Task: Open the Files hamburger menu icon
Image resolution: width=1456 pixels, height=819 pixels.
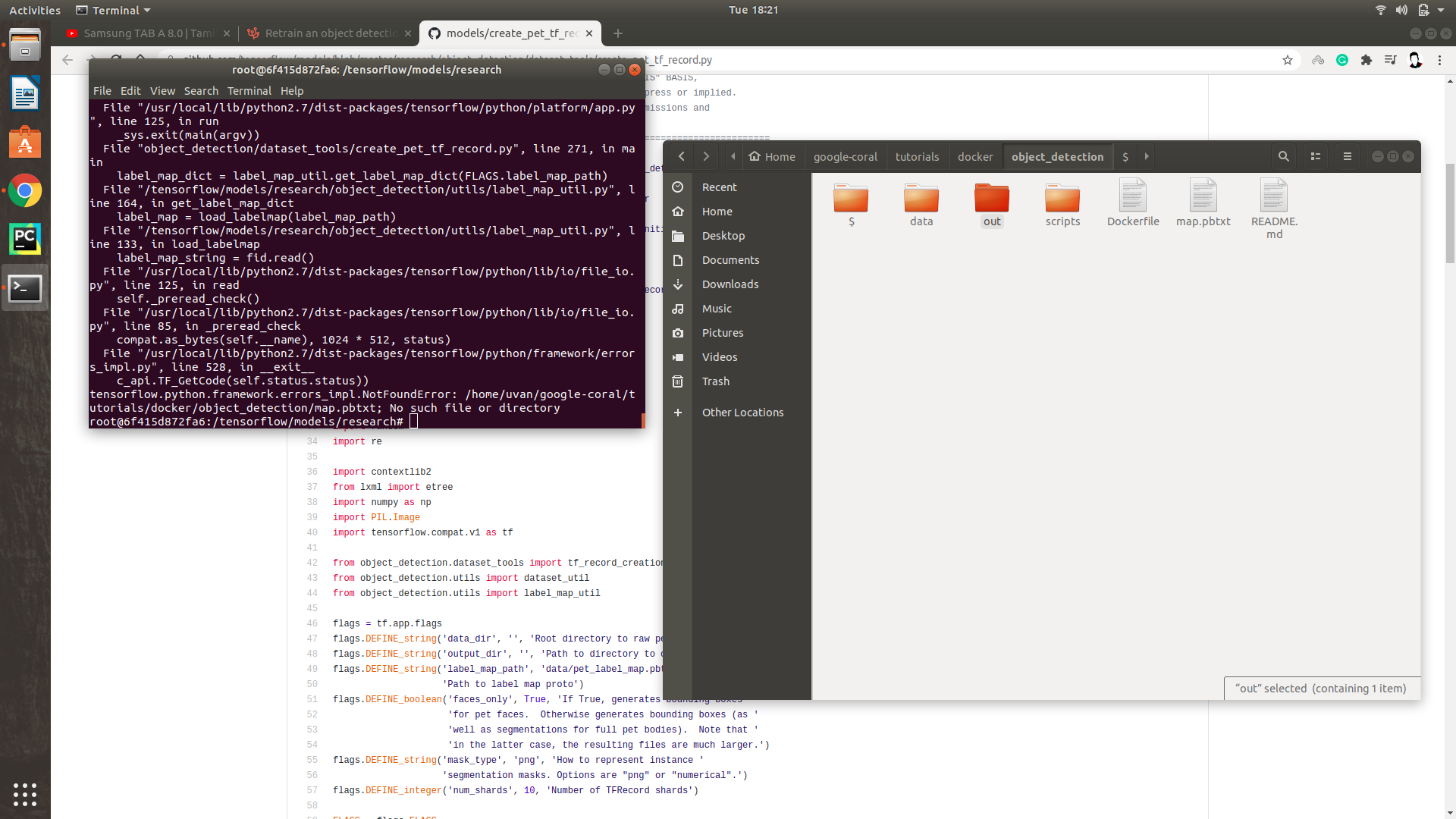Action: [x=1348, y=156]
